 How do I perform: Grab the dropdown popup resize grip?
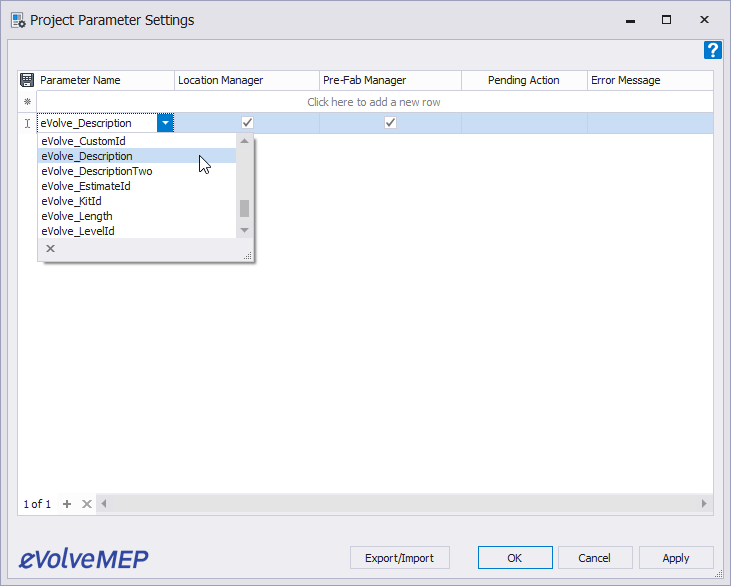[x=248, y=255]
